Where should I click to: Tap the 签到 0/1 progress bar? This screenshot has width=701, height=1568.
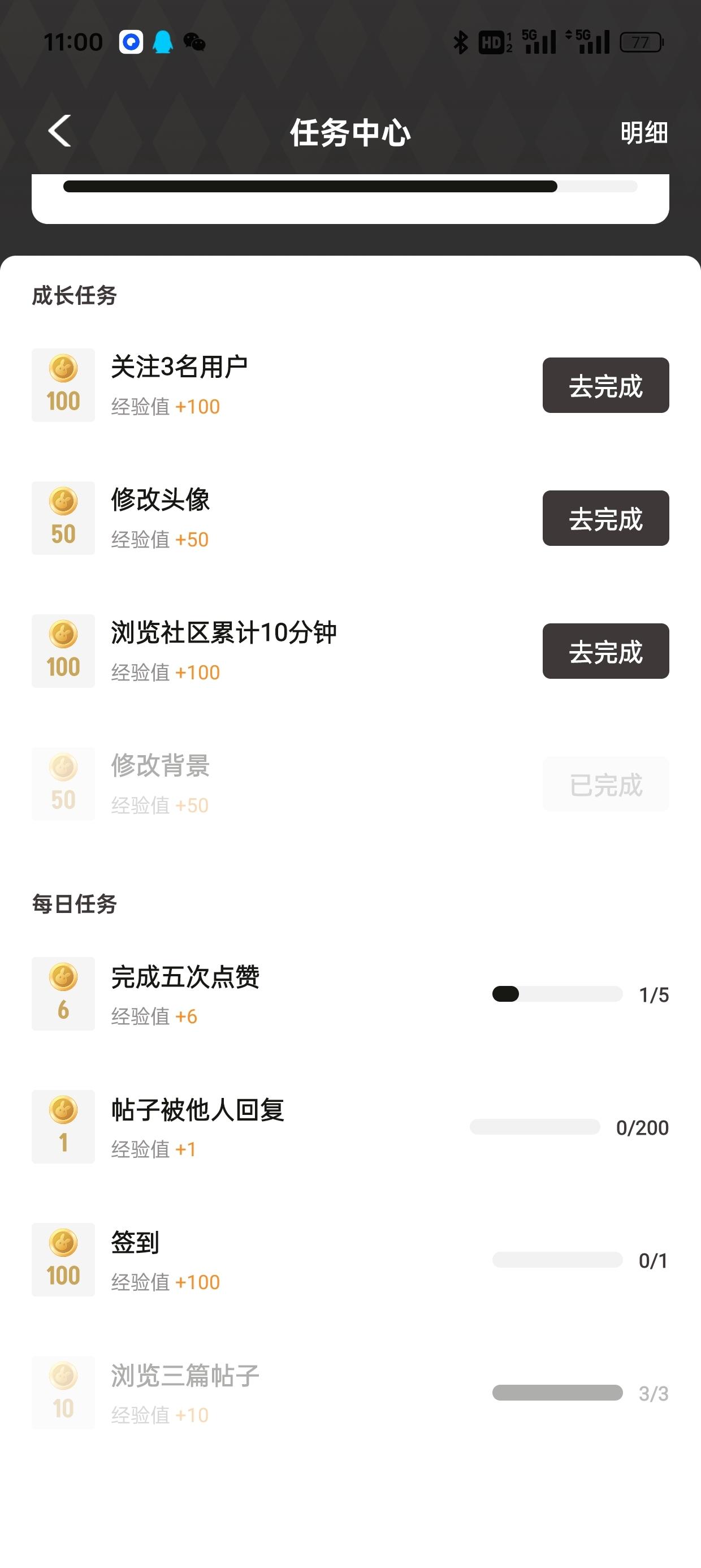(557, 1259)
